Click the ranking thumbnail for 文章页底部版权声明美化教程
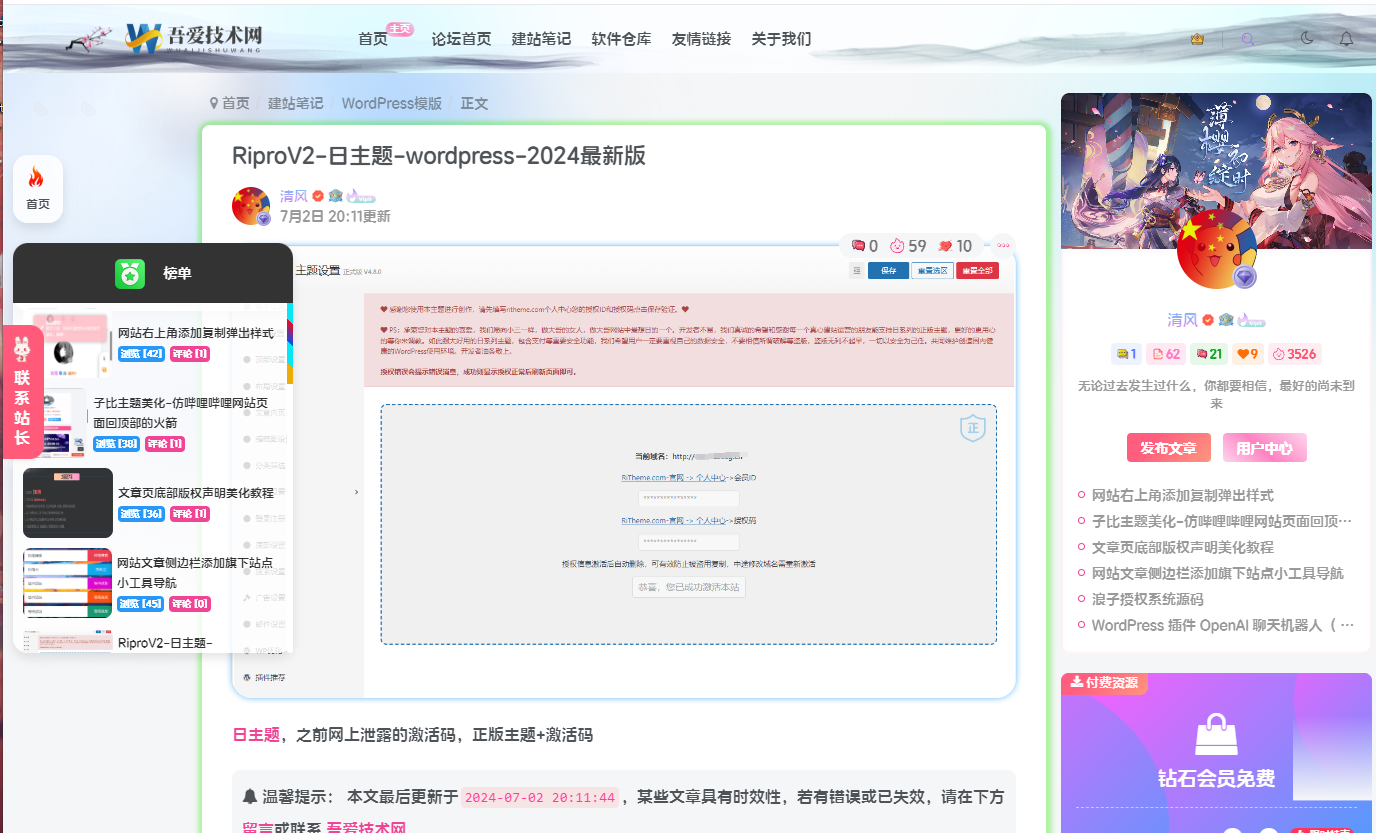The image size is (1376, 833). [68, 503]
